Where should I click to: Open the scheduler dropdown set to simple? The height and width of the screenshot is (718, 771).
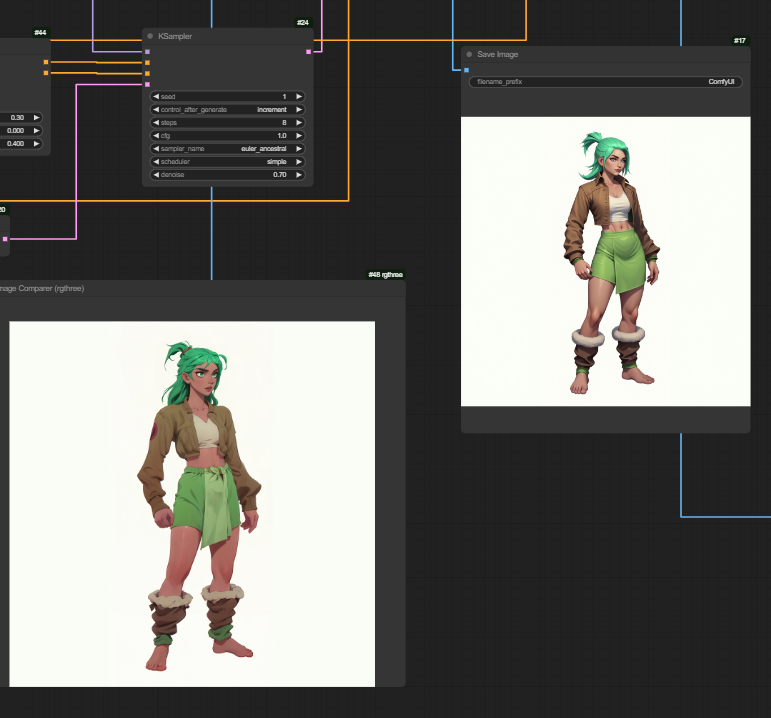click(x=227, y=162)
